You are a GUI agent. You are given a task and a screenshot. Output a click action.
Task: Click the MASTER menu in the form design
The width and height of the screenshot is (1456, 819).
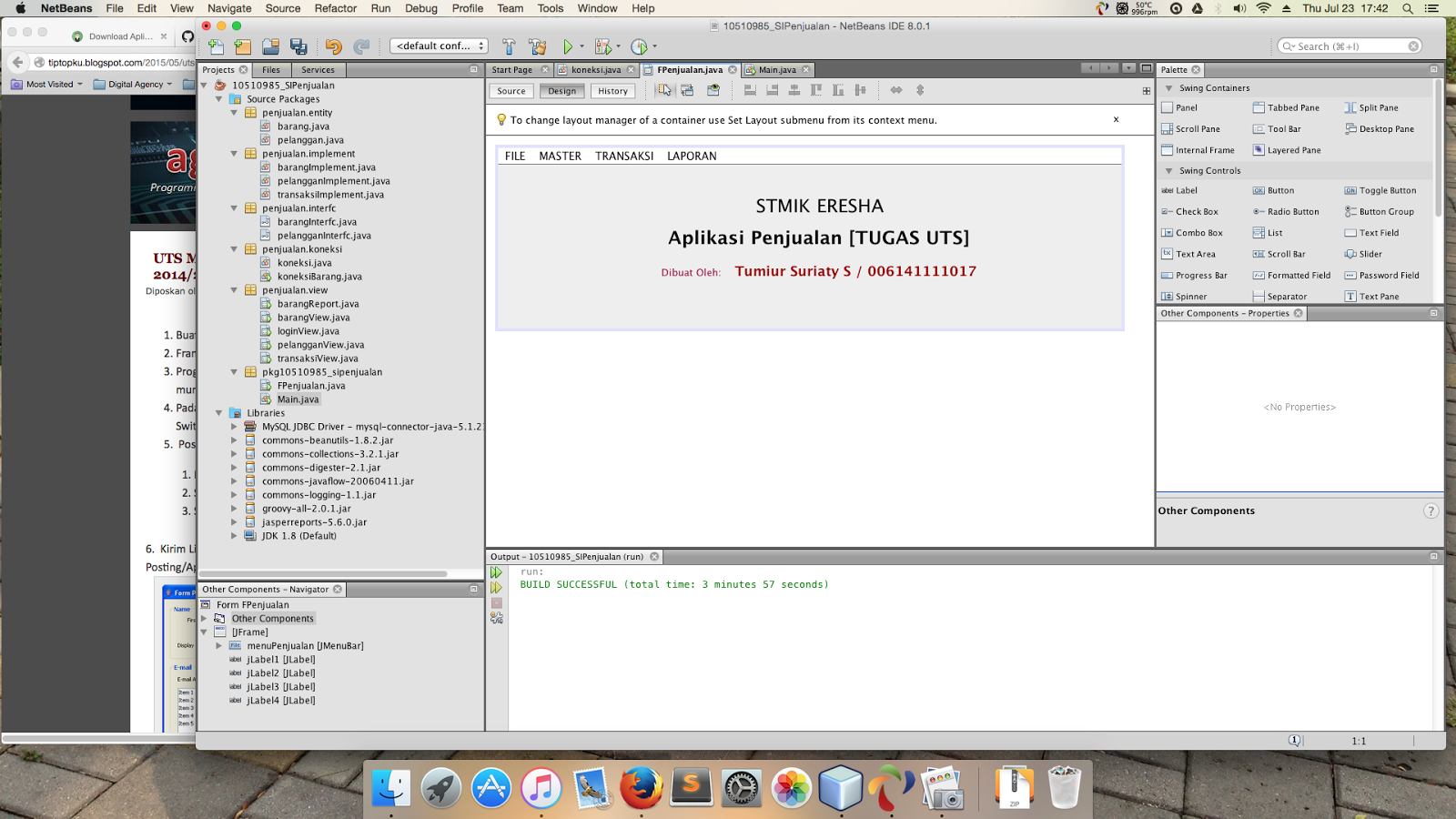pos(560,157)
